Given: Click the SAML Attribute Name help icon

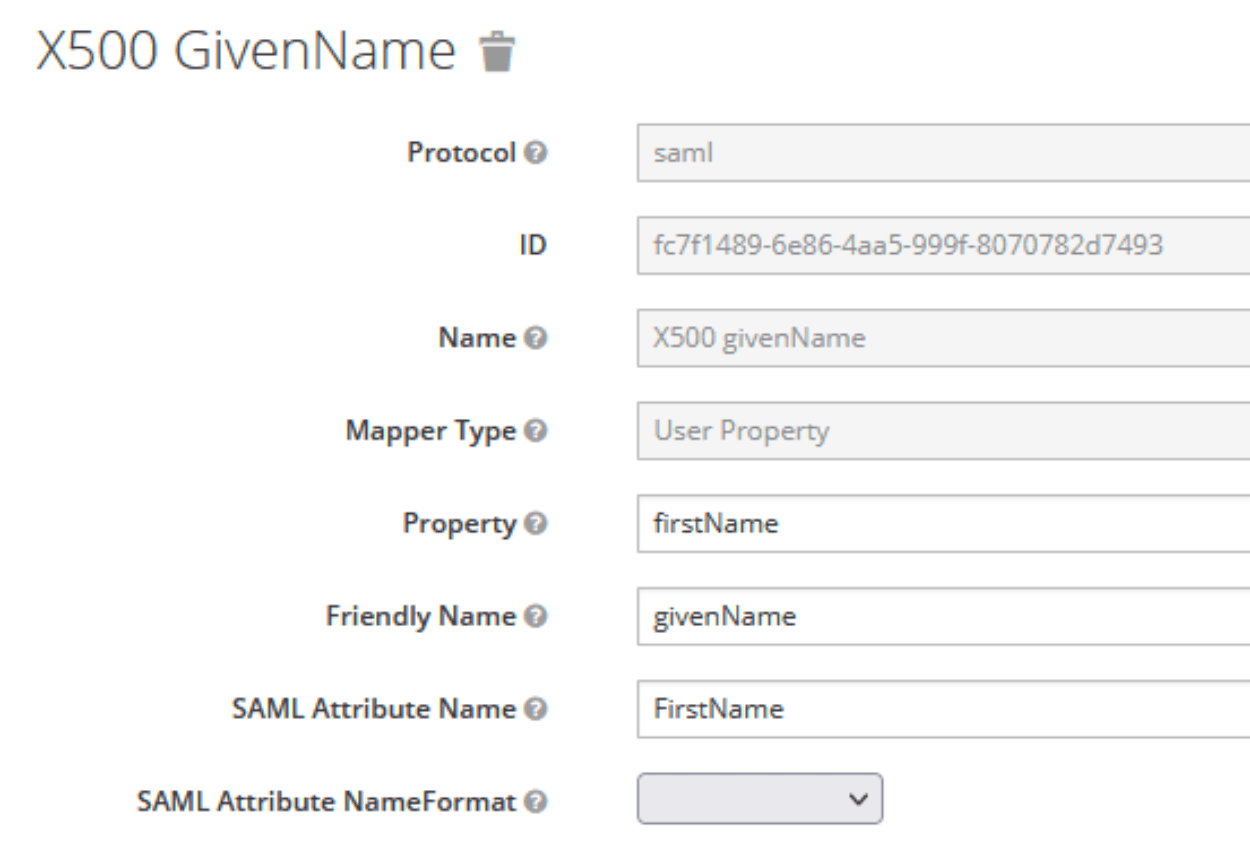Looking at the screenshot, I should (537, 709).
